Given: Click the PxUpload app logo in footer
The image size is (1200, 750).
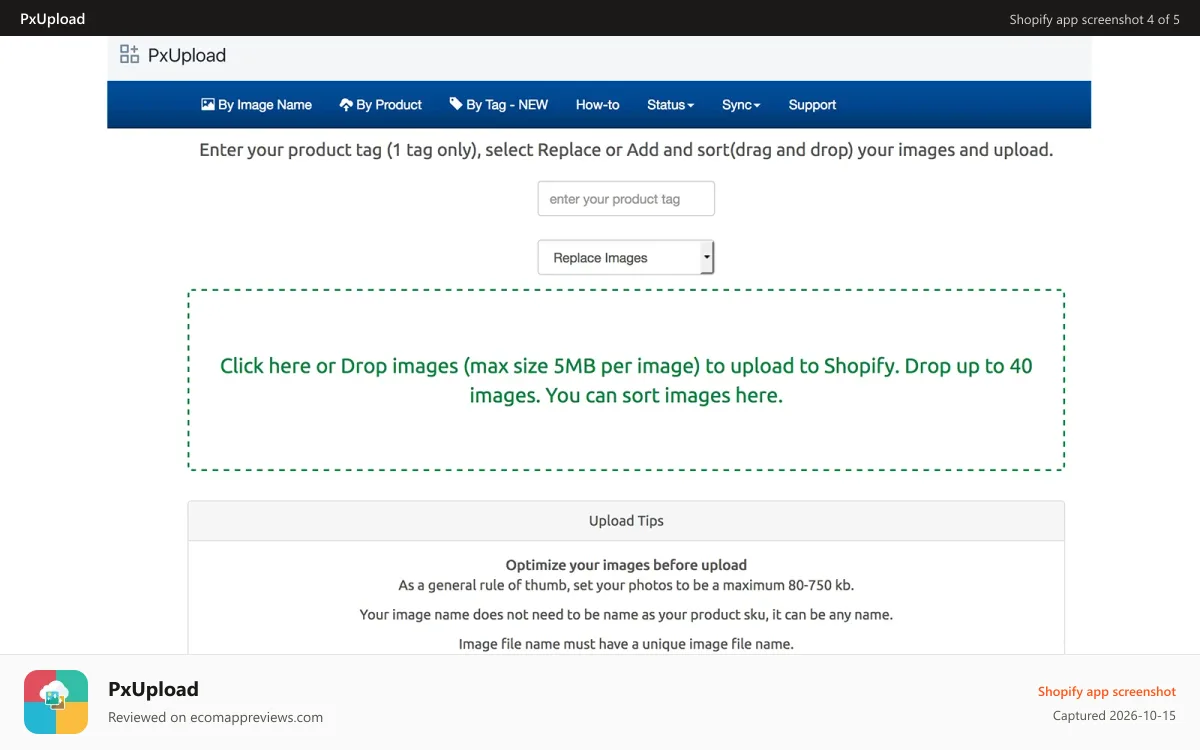Looking at the screenshot, I should click(x=56, y=702).
